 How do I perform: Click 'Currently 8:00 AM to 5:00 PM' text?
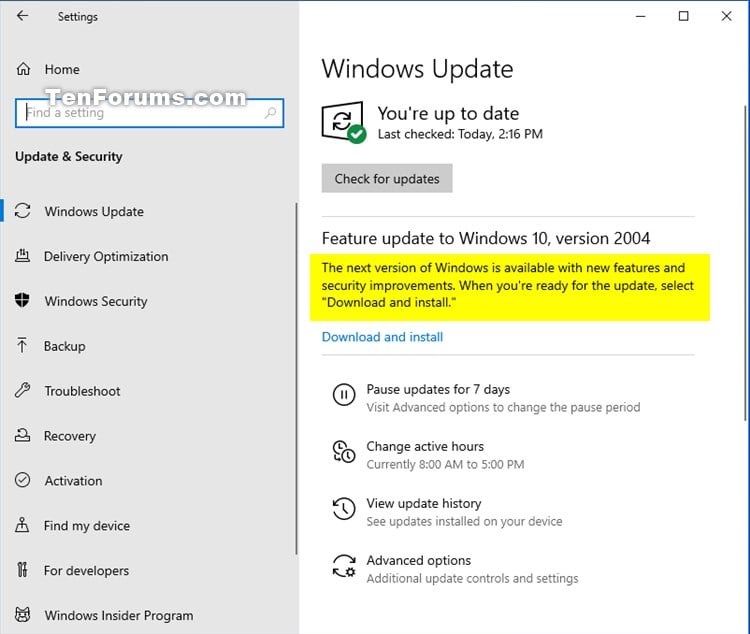[445, 464]
